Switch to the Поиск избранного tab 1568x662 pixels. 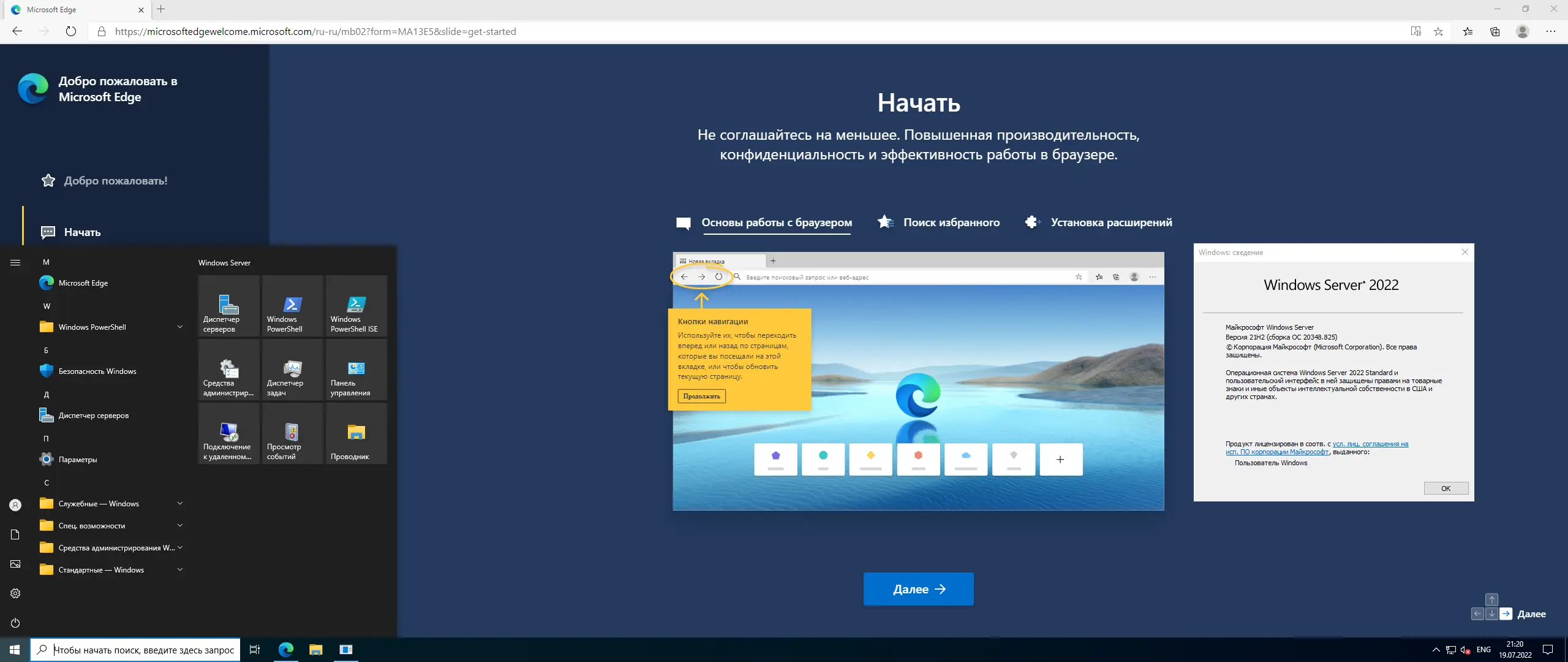(951, 223)
